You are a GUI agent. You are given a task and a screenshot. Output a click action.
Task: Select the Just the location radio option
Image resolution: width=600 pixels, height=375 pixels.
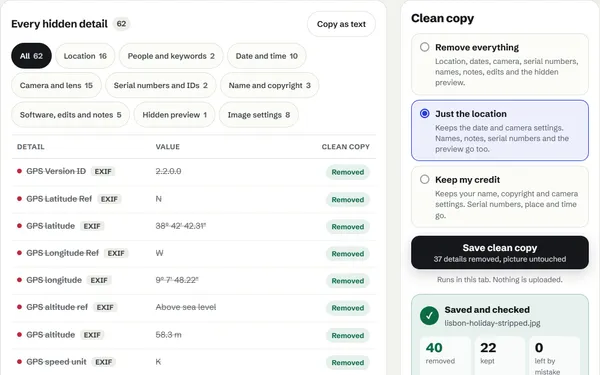424,114
